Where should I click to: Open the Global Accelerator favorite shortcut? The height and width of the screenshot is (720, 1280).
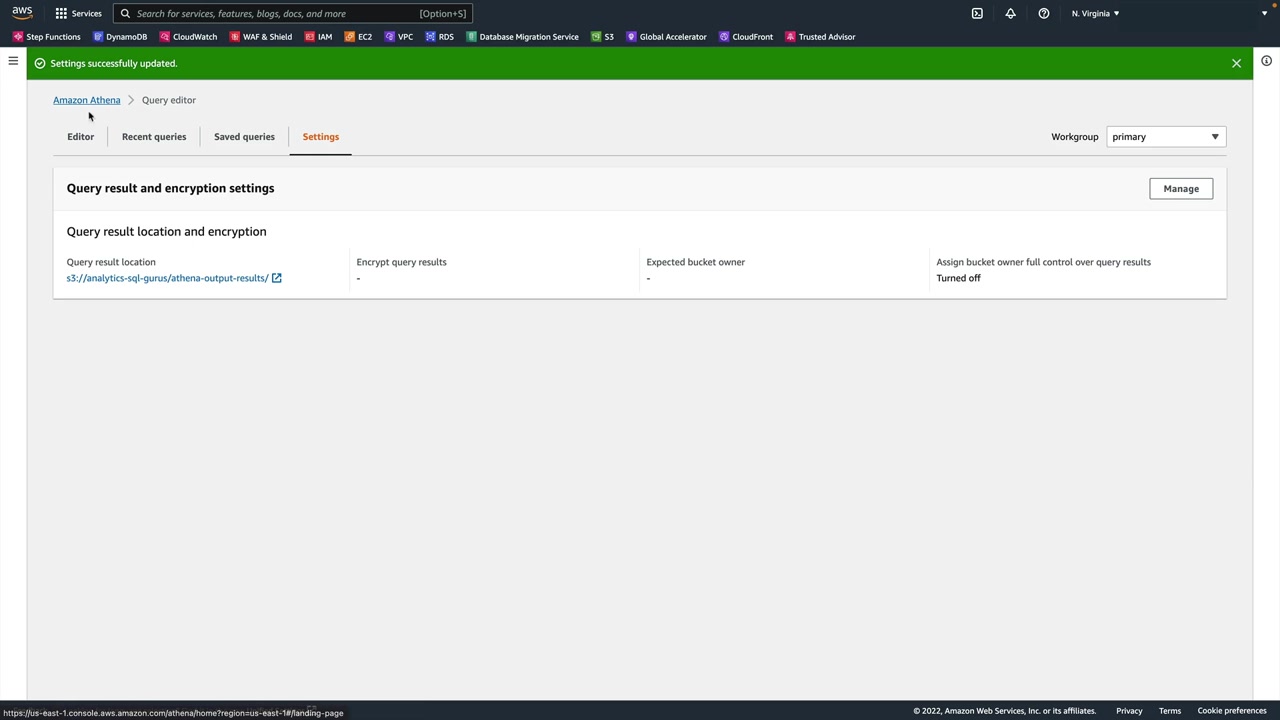(x=666, y=37)
